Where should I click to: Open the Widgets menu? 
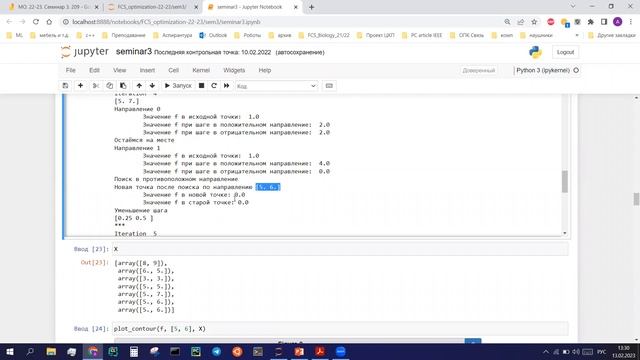pos(234,70)
